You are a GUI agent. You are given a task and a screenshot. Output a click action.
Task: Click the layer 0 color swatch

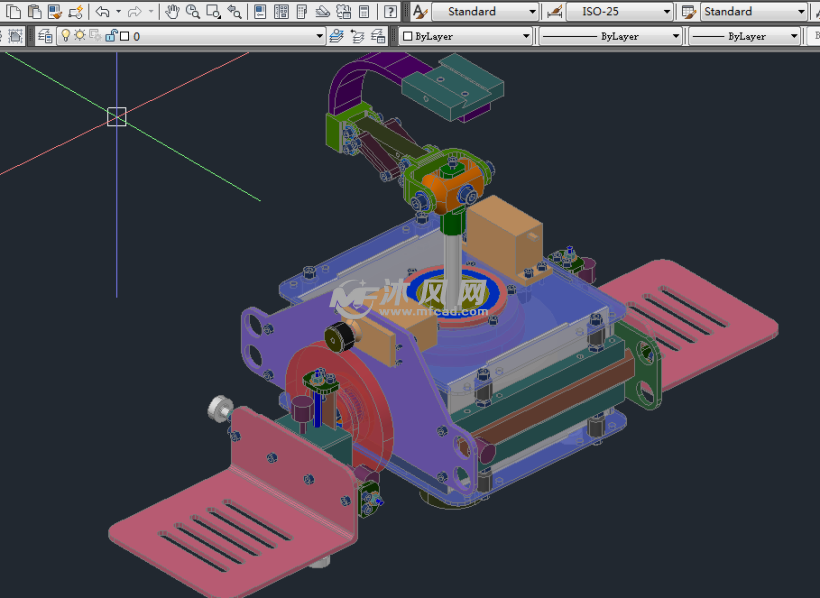(x=123, y=36)
